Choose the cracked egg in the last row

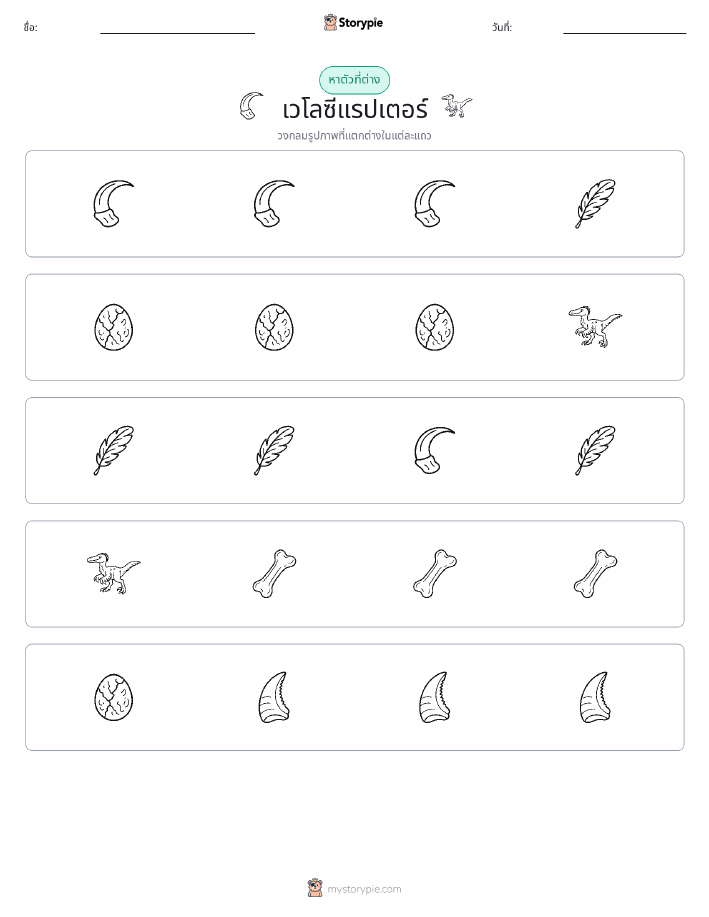pos(113,697)
